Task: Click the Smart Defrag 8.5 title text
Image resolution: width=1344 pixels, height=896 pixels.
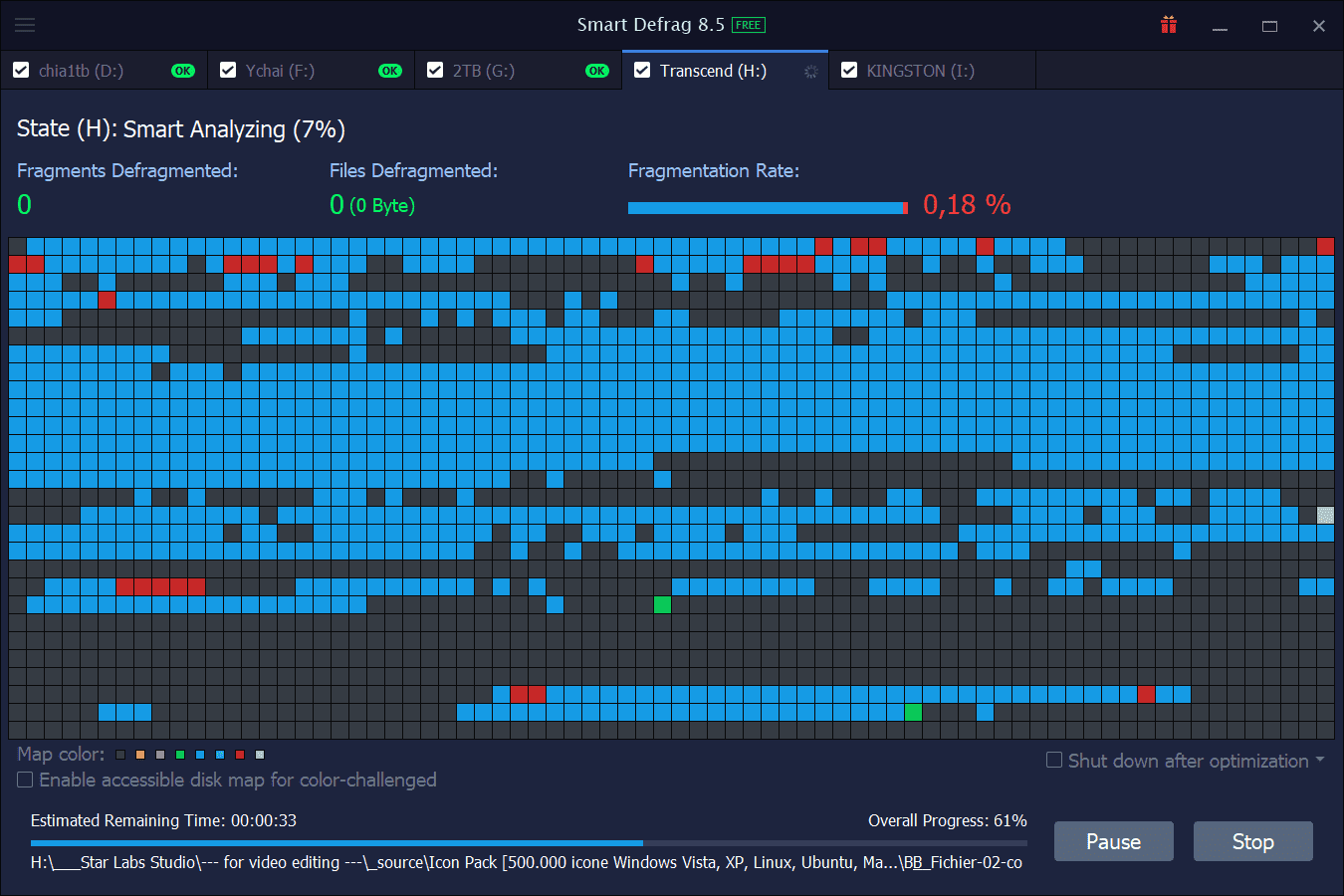Action: 651,25
